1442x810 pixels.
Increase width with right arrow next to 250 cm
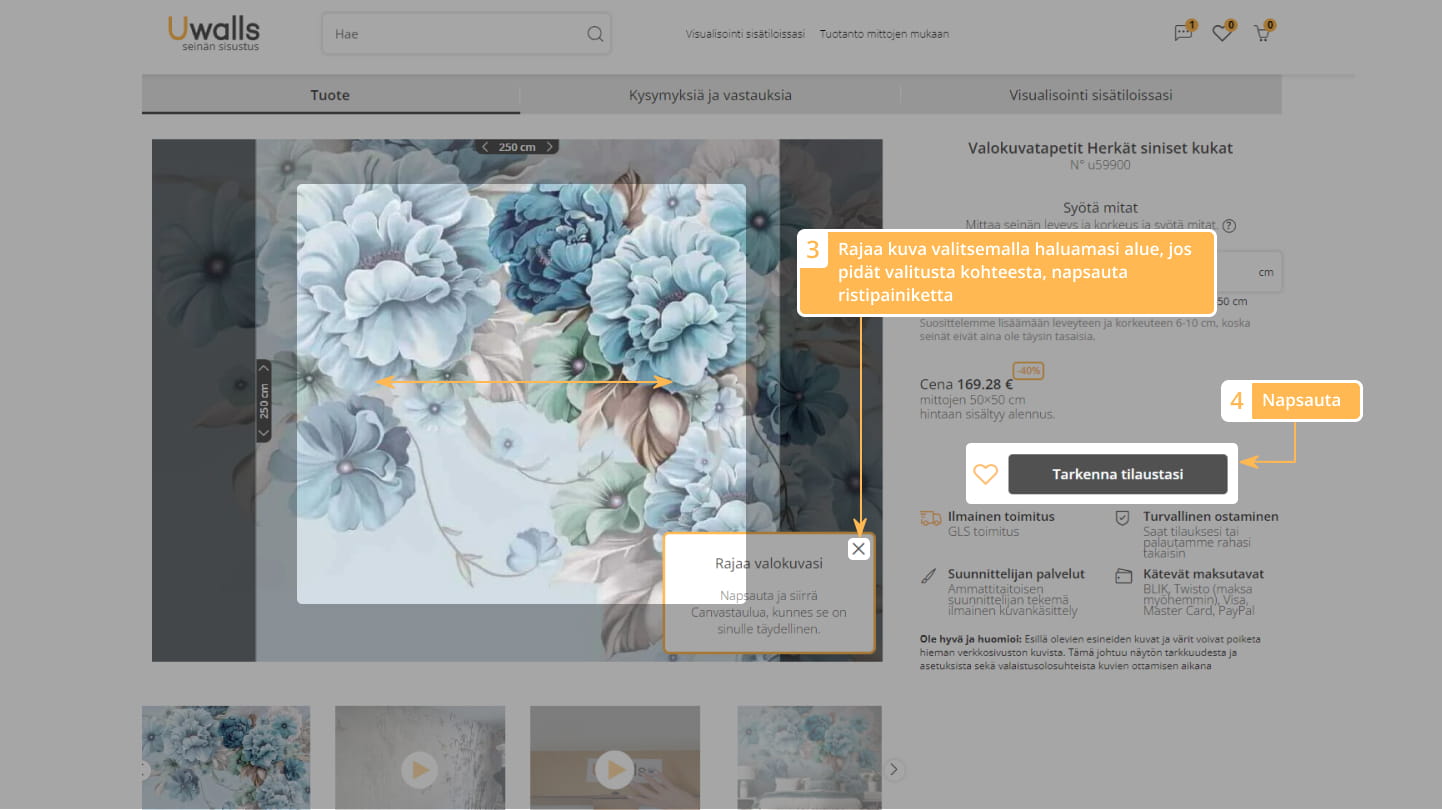[x=549, y=147]
